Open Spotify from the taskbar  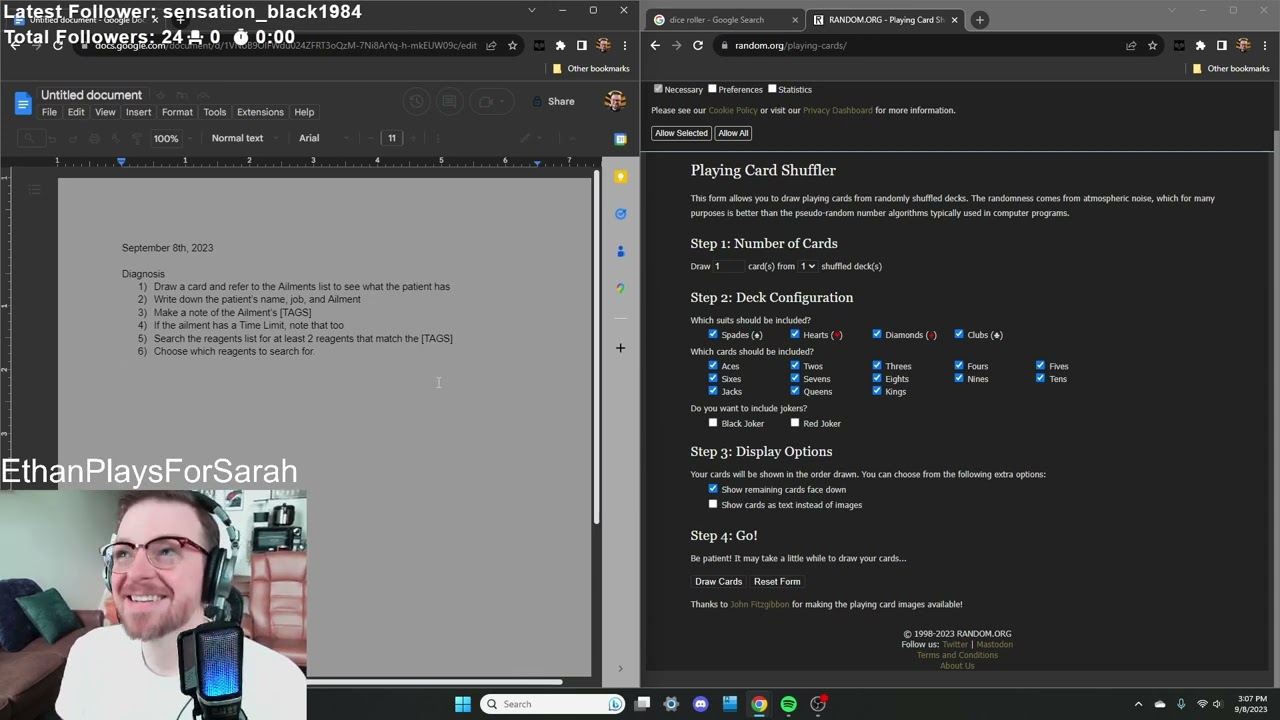[x=788, y=704]
